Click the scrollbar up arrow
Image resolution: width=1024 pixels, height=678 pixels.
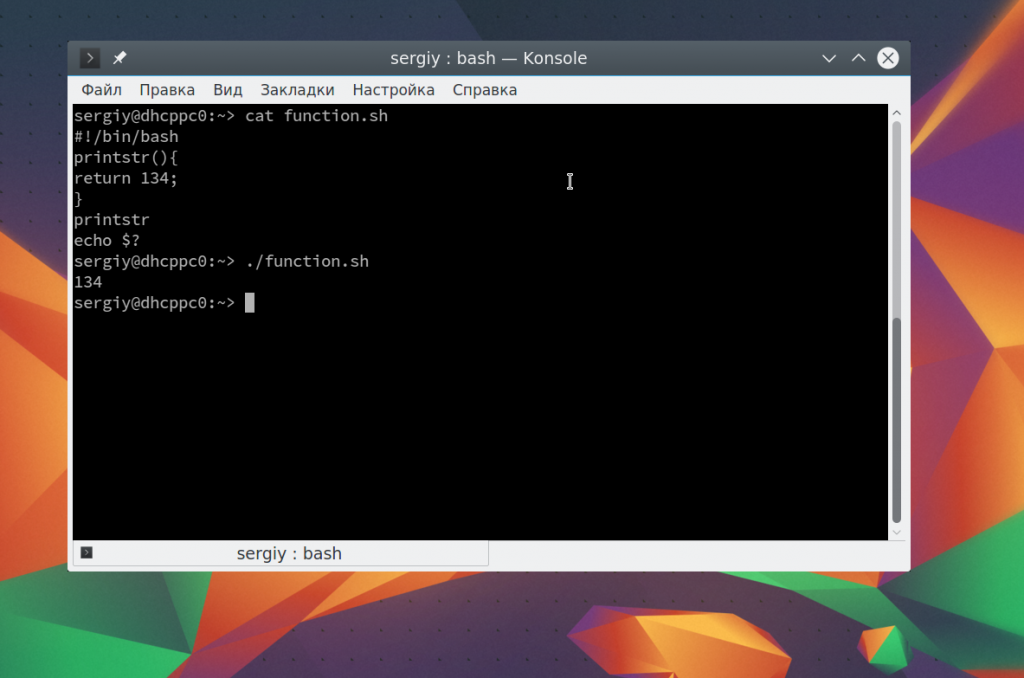coord(896,113)
